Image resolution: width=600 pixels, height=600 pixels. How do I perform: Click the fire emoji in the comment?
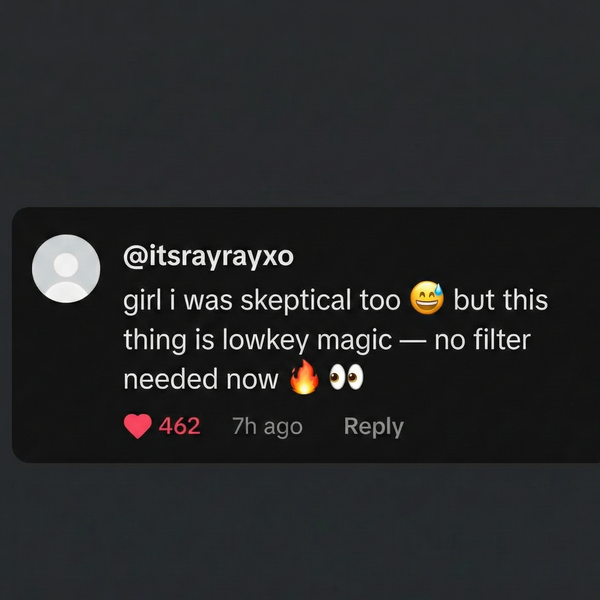(303, 379)
